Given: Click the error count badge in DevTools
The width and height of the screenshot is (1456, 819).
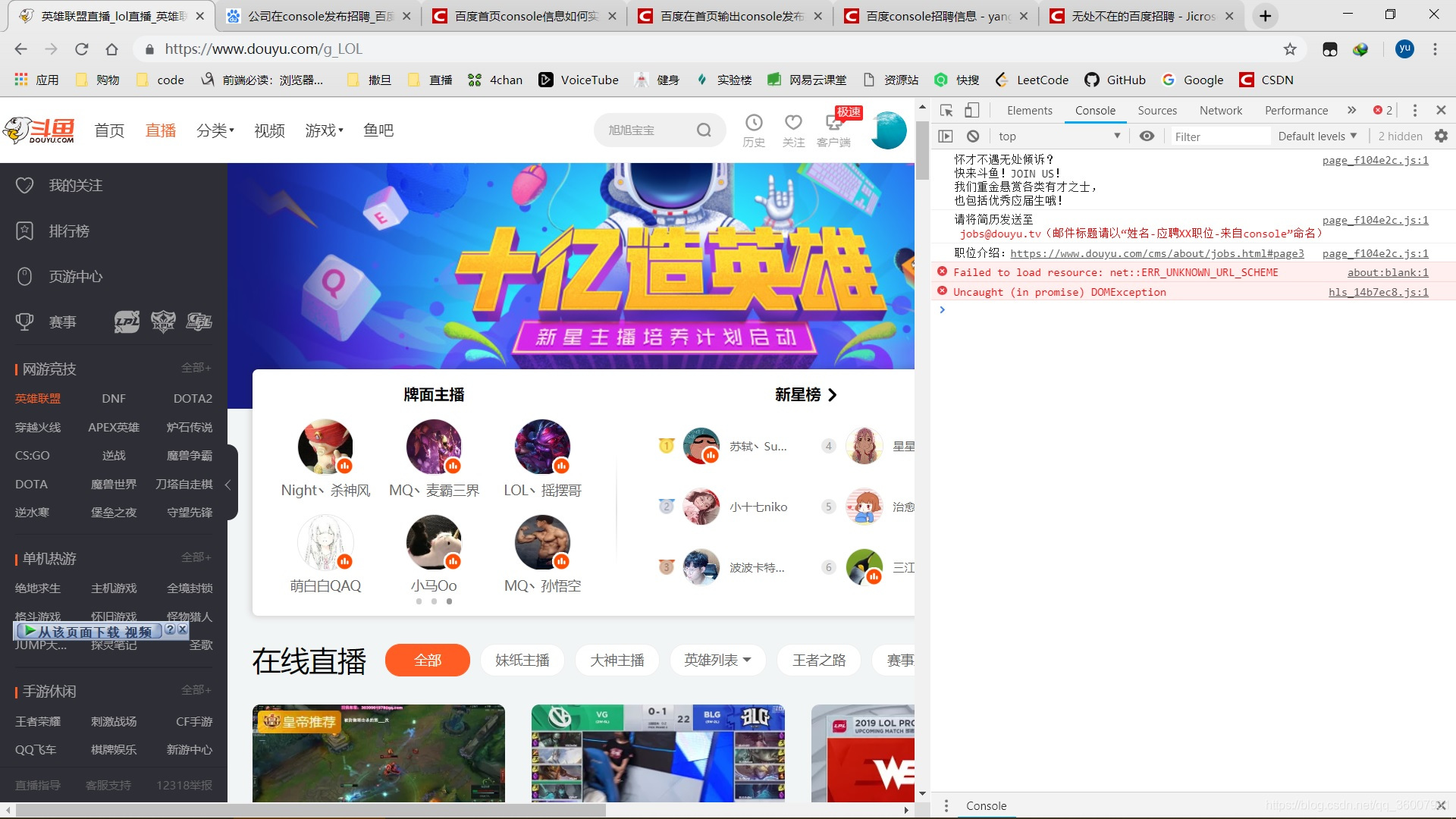Looking at the screenshot, I should 1382,111.
